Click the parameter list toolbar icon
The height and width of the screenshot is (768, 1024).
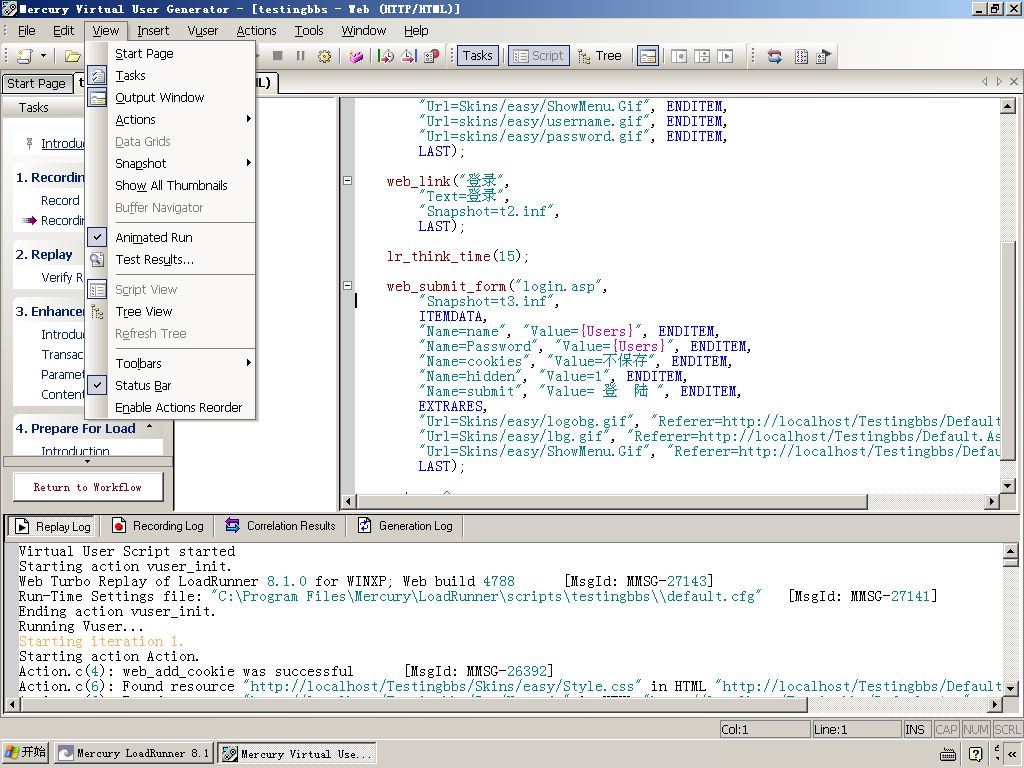[801, 56]
